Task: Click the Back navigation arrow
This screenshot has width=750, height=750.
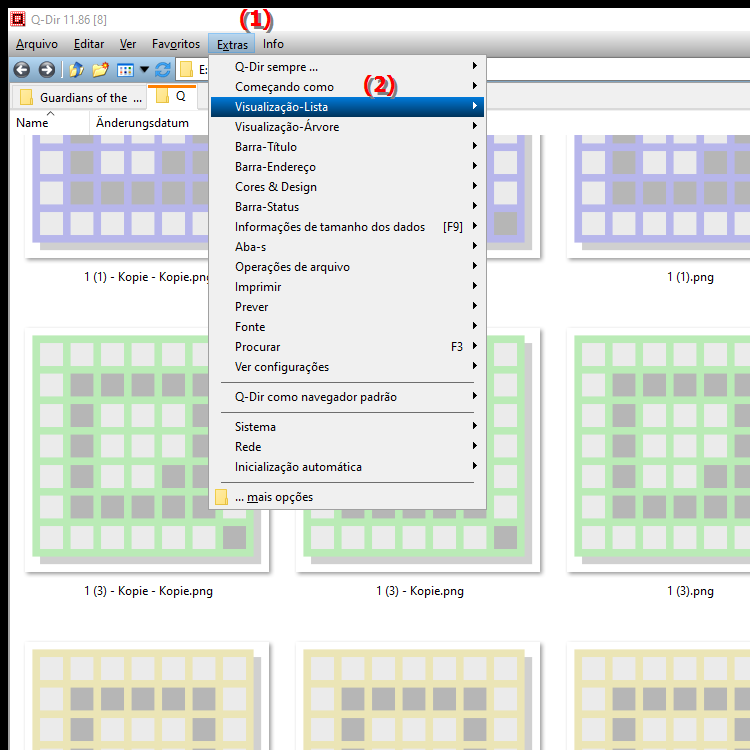Action: pyautogui.click(x=22, y=70)
